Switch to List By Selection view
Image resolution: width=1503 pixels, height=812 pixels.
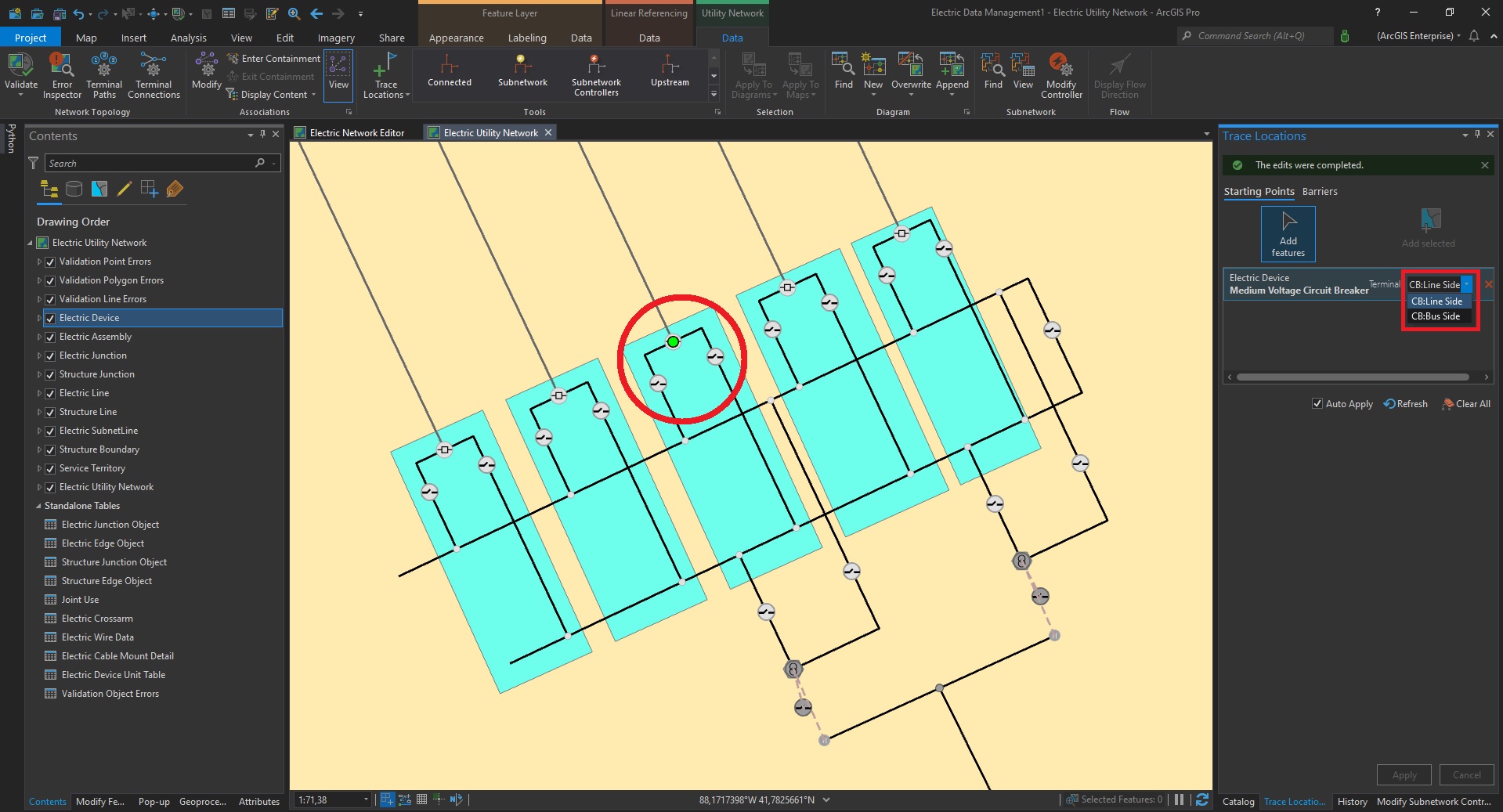99,189
